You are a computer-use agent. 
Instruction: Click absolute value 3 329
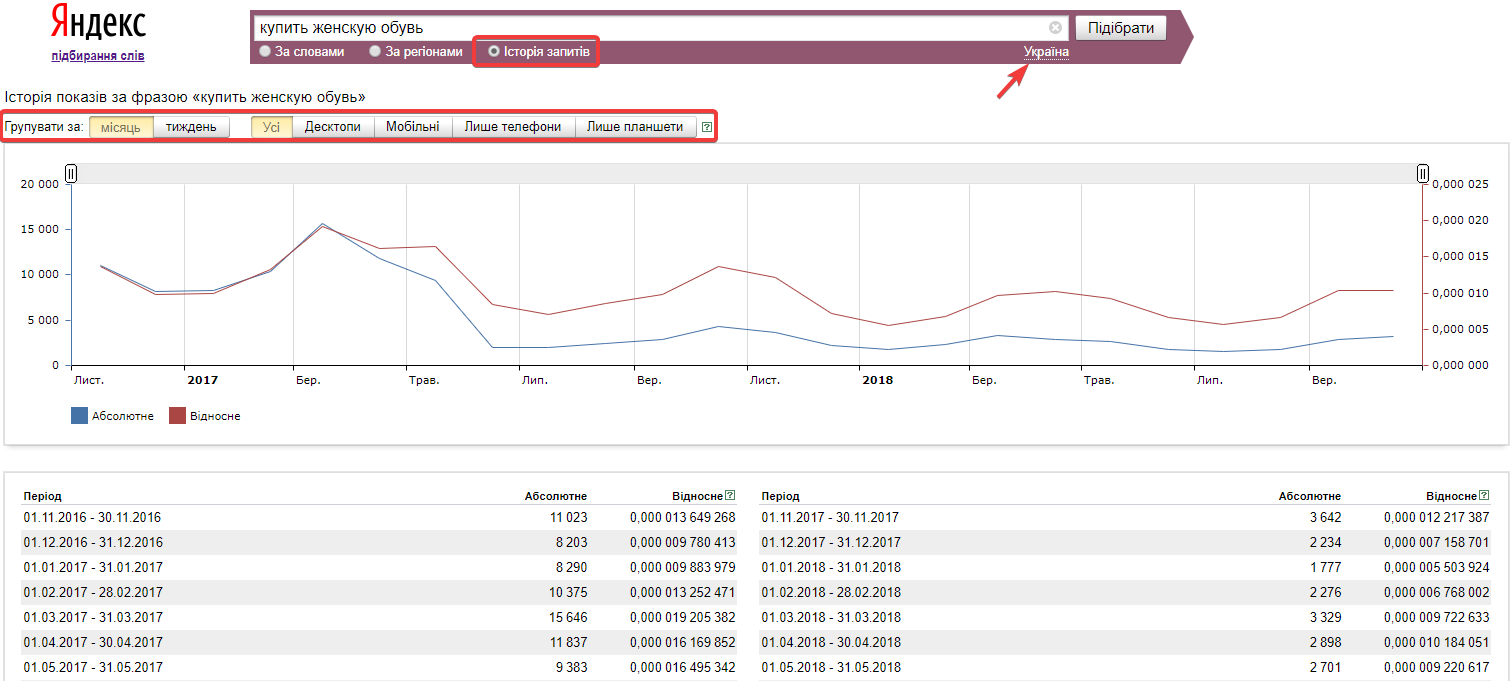(x=1324, y=617)
